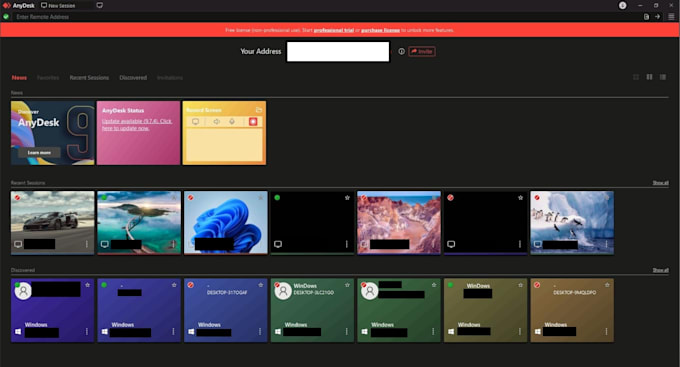Open options menu of offline black session tile

click(520, 244)
